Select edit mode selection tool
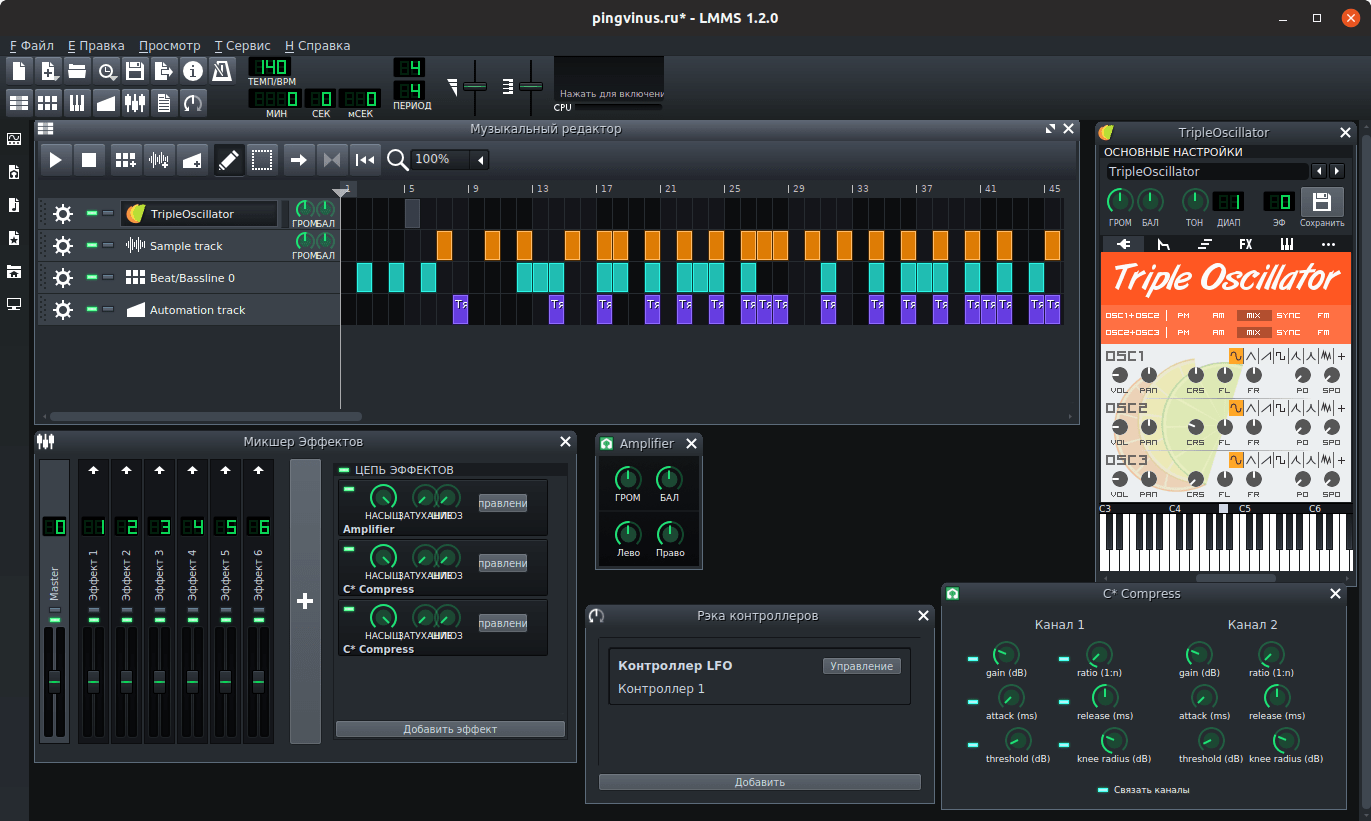 pos(262,159)
